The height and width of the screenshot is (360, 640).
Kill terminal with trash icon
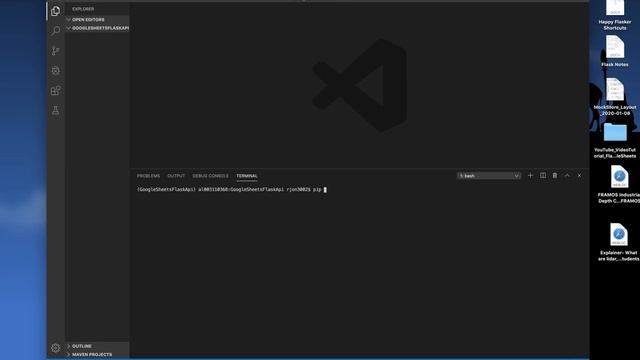coord(555,176)
